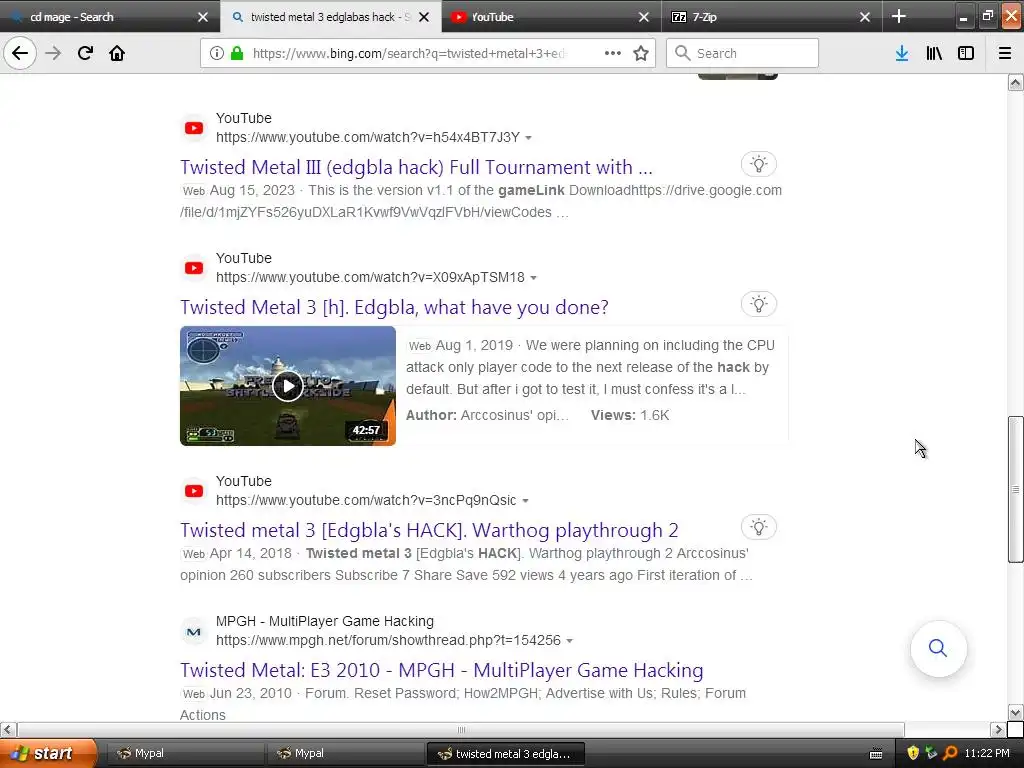Expand dropdown arrow after 3ncPq9nQsic URL
The width and height of the screenshot is (1024, 768).
525,501
